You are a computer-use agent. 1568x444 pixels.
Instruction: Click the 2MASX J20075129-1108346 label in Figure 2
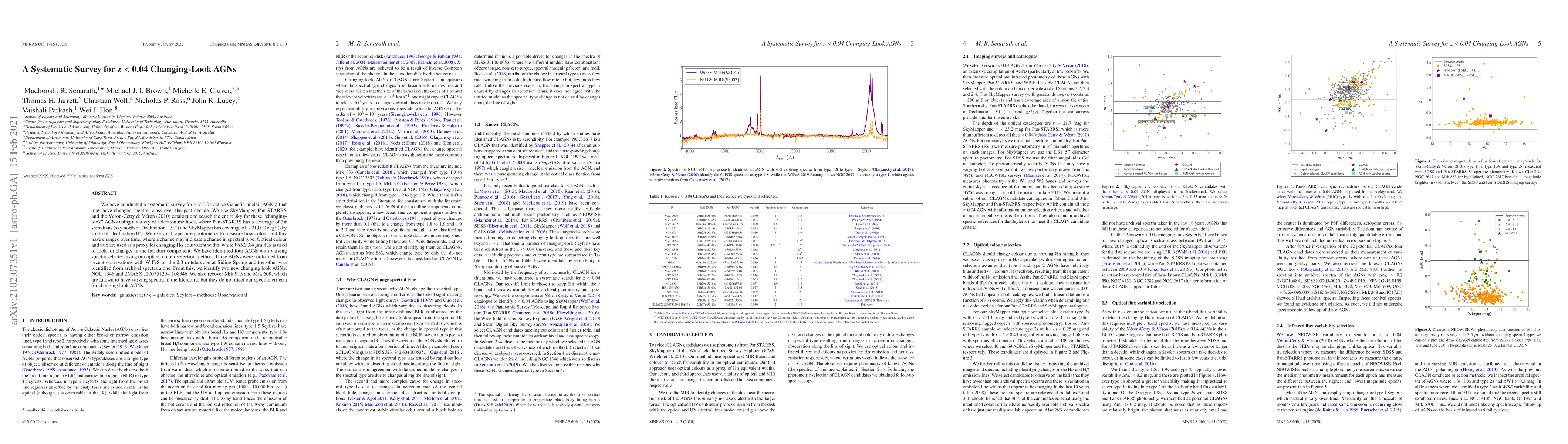(1156, 122)
